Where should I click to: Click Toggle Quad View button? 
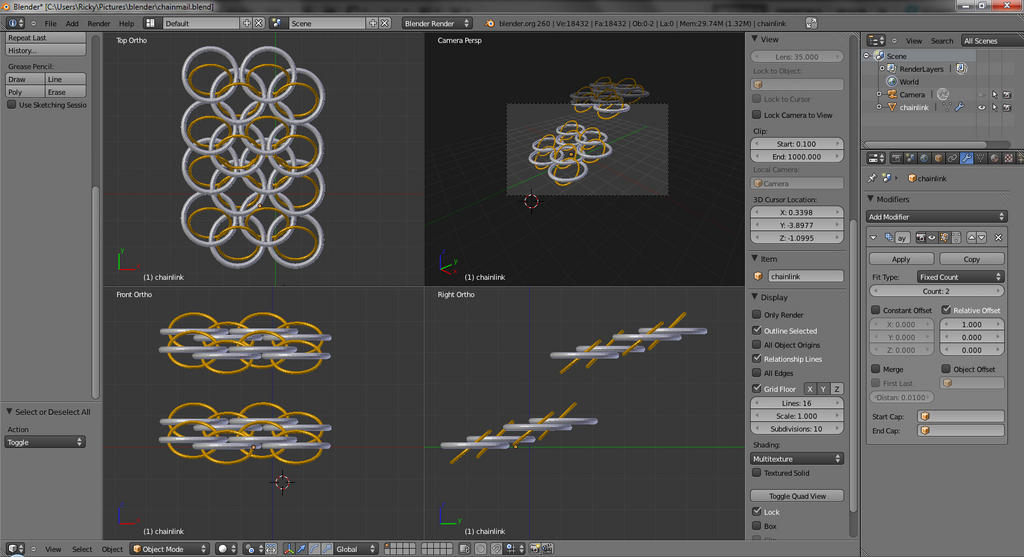[x=797, y=496]
